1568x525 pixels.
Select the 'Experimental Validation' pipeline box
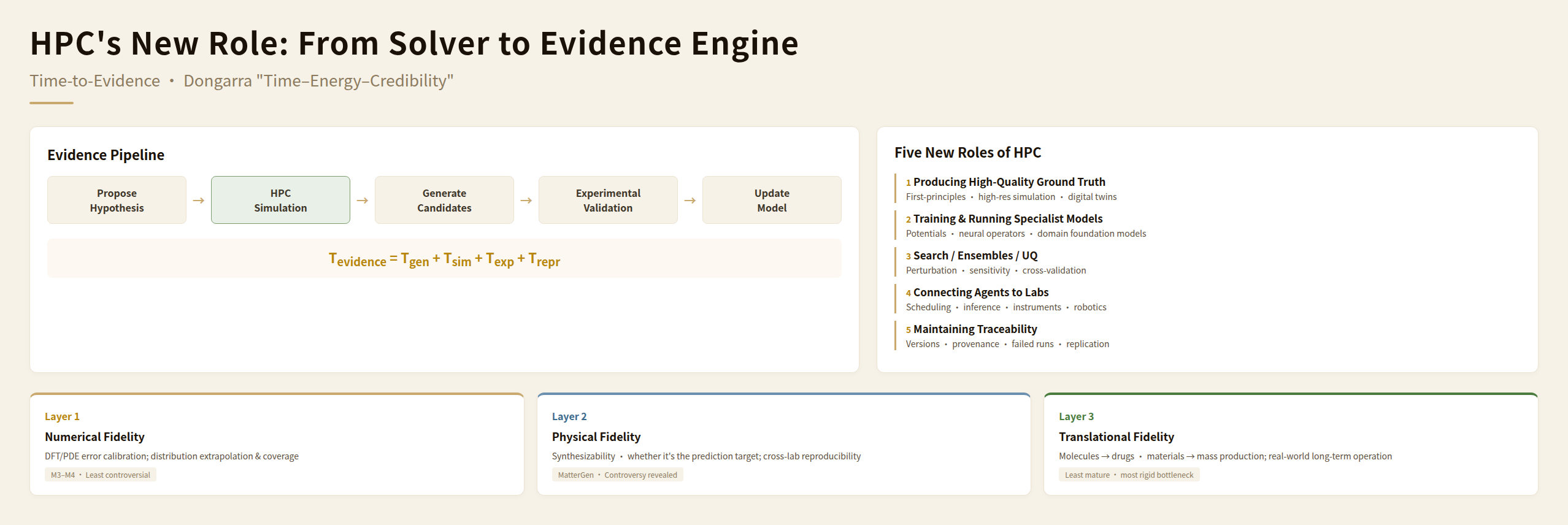(x=608, y=200)
